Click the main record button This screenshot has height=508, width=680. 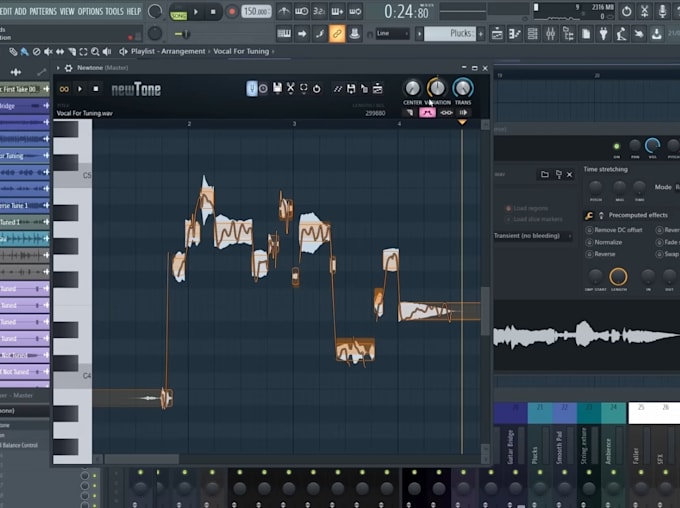click(x=232, y=12)
